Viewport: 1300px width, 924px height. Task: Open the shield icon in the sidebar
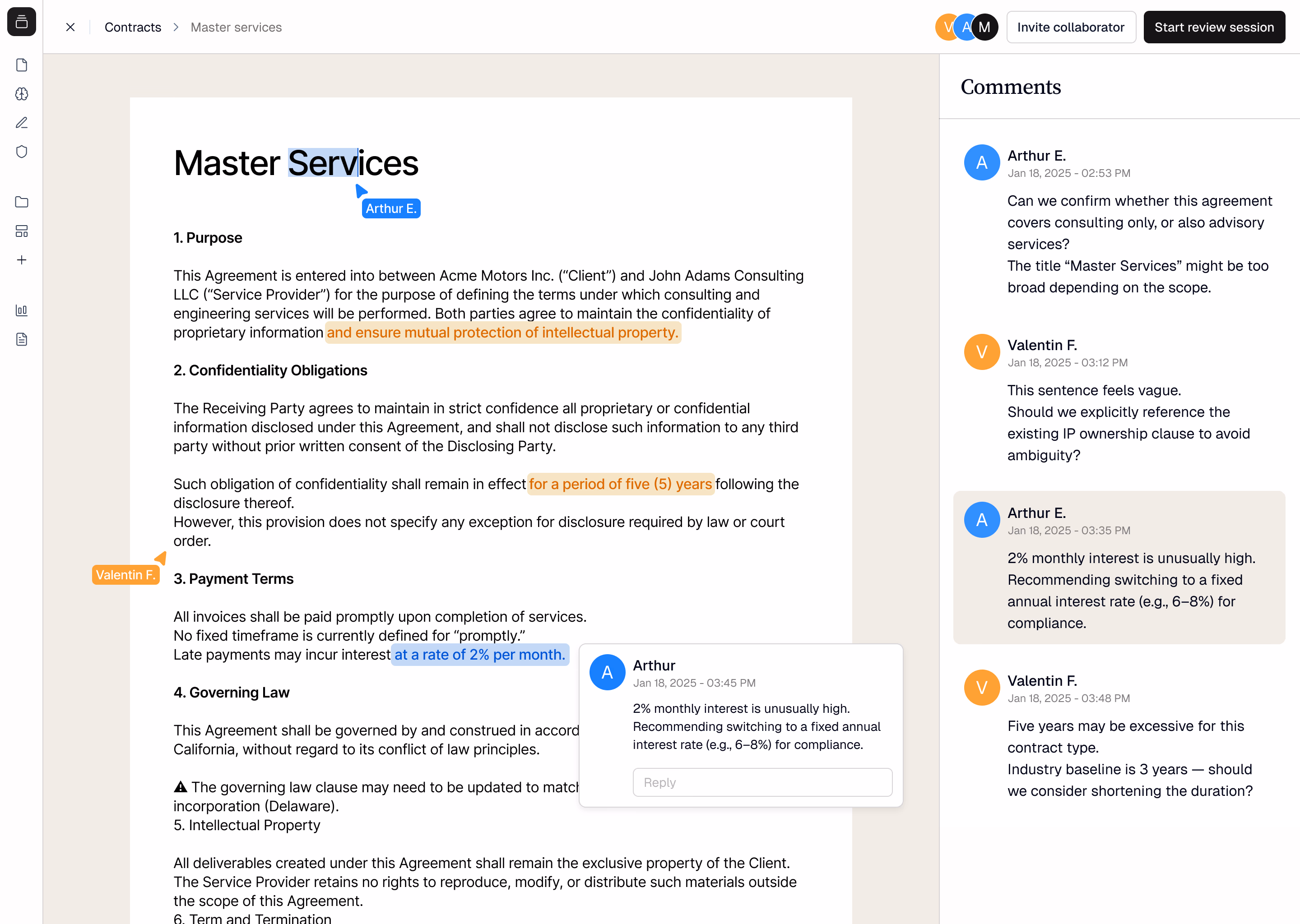(x=22, y=151)
